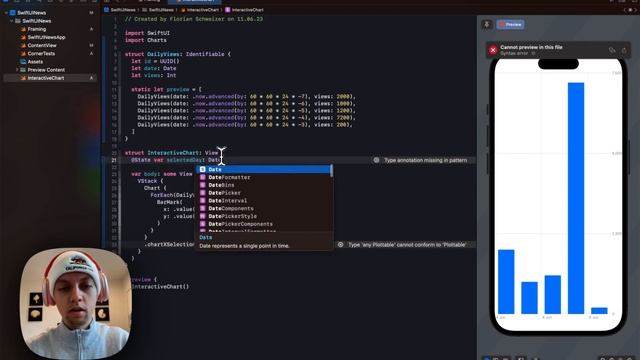The image size is (640, 360).
Task: Expand the Preview Content folder
Action: pyautogui.click(x=17, y=70)
